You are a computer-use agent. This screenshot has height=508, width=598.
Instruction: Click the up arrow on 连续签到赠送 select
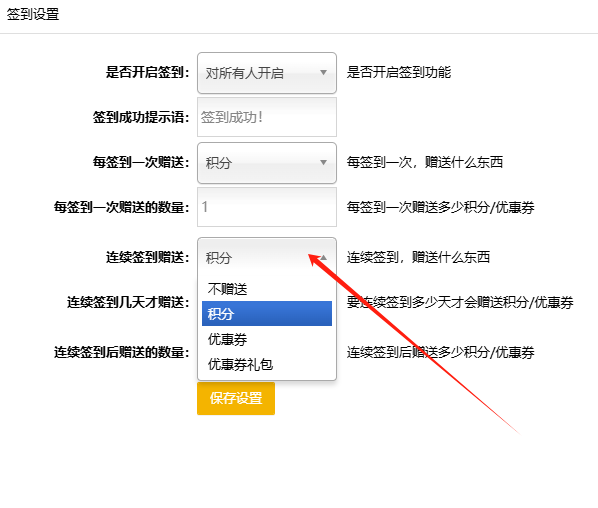click(x=323, y=257)
